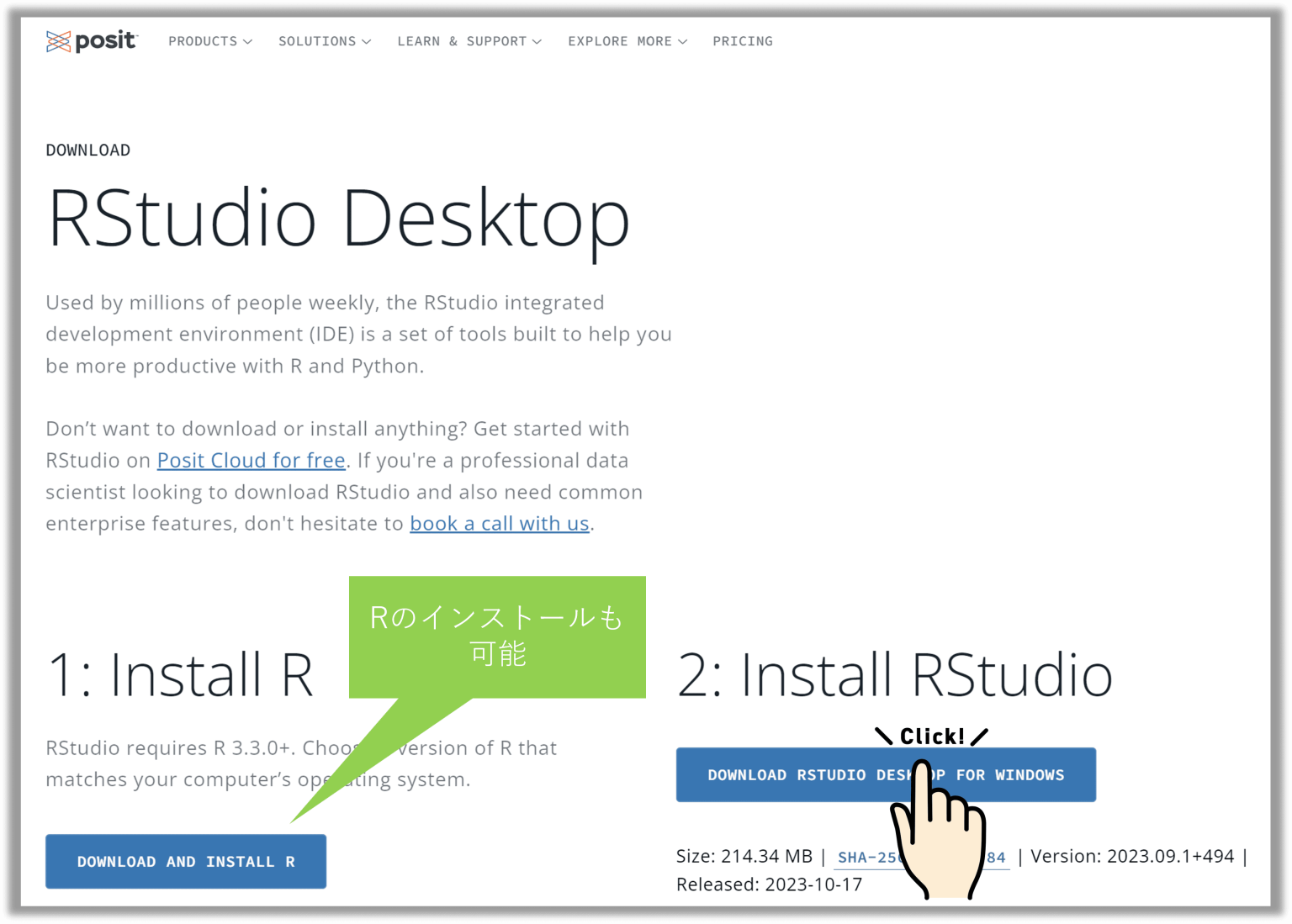Click the posit logo in the navigation bar
Screen dimensions: 1292x924
92,40
